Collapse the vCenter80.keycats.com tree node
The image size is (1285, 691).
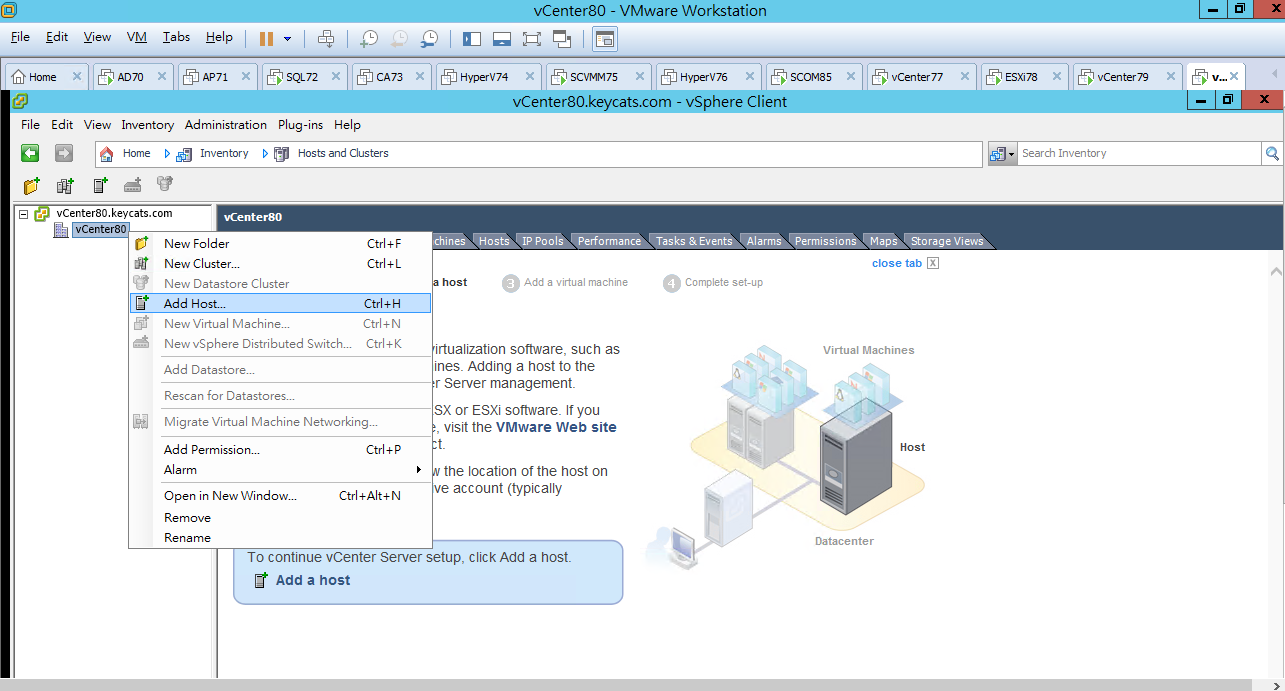pyautogui.click(x=24, y=214)
